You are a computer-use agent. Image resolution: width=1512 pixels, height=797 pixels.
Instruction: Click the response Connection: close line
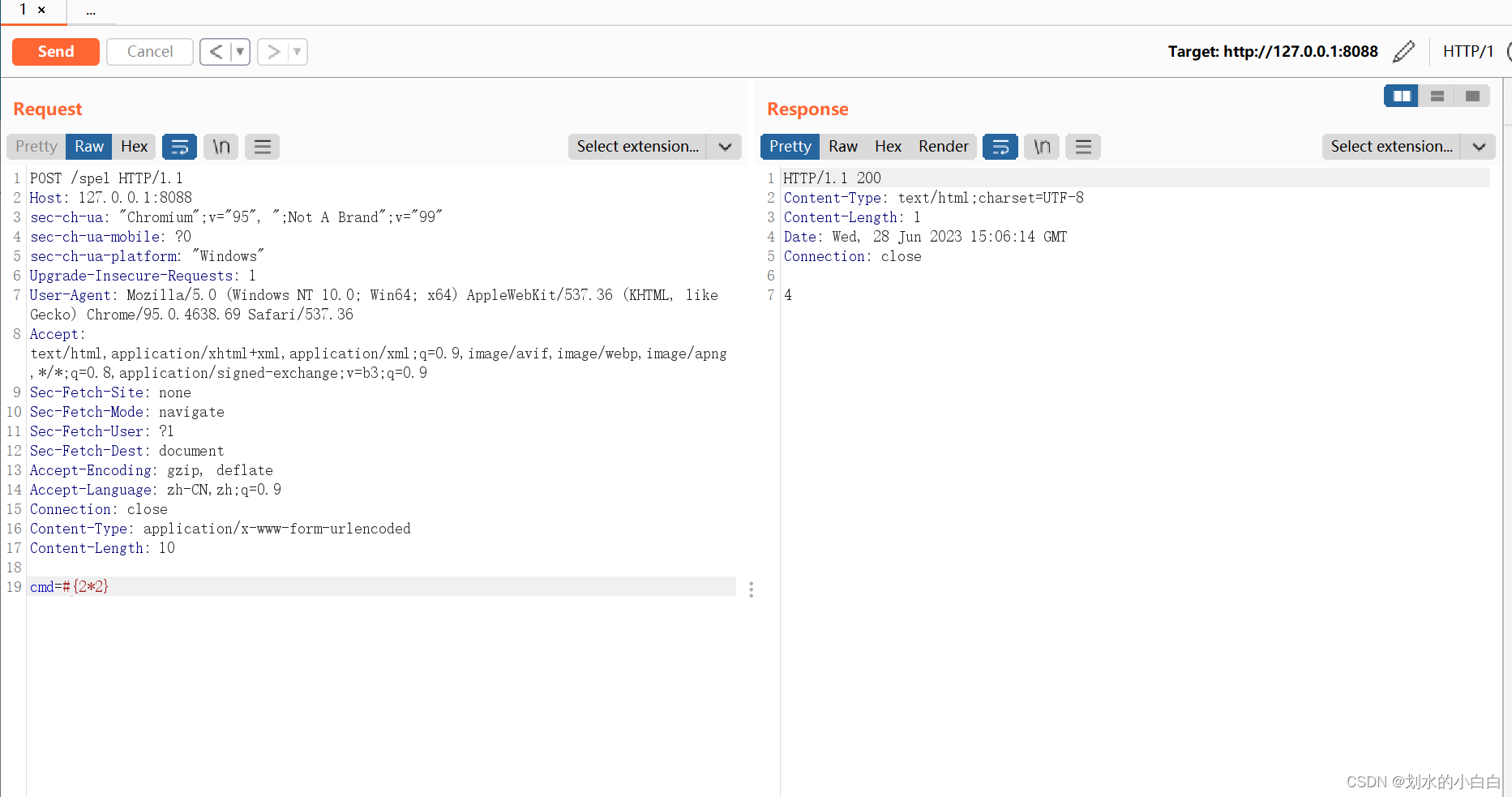point(852,256)
